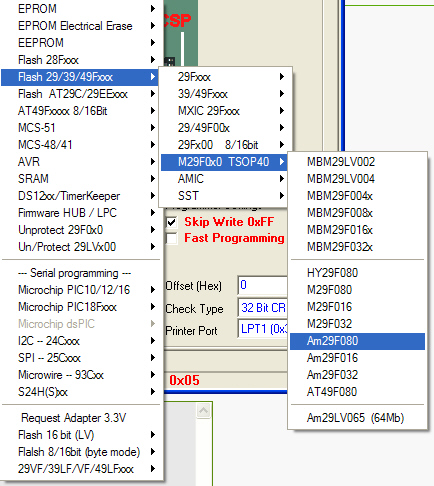Open the Printer Port combo box
This screenshot has height=486, width=434.
coord(263,329)
